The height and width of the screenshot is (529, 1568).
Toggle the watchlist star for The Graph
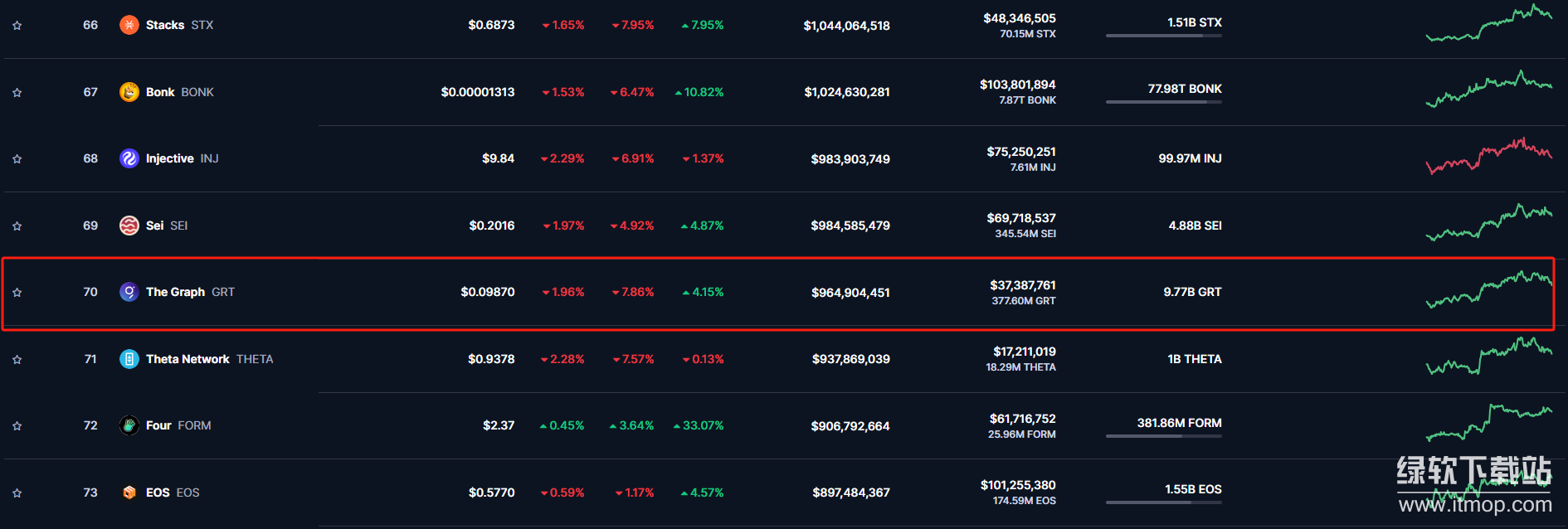[17, 293]
